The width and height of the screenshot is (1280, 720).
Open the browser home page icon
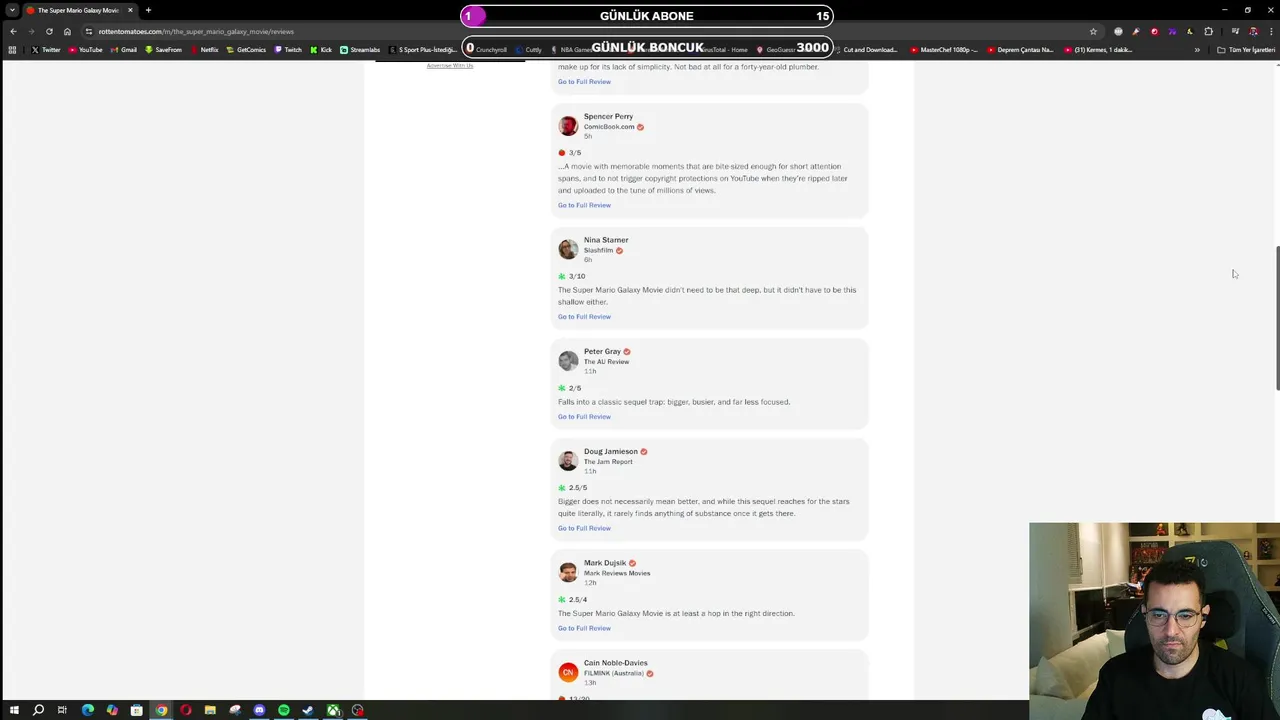(67, 31)
